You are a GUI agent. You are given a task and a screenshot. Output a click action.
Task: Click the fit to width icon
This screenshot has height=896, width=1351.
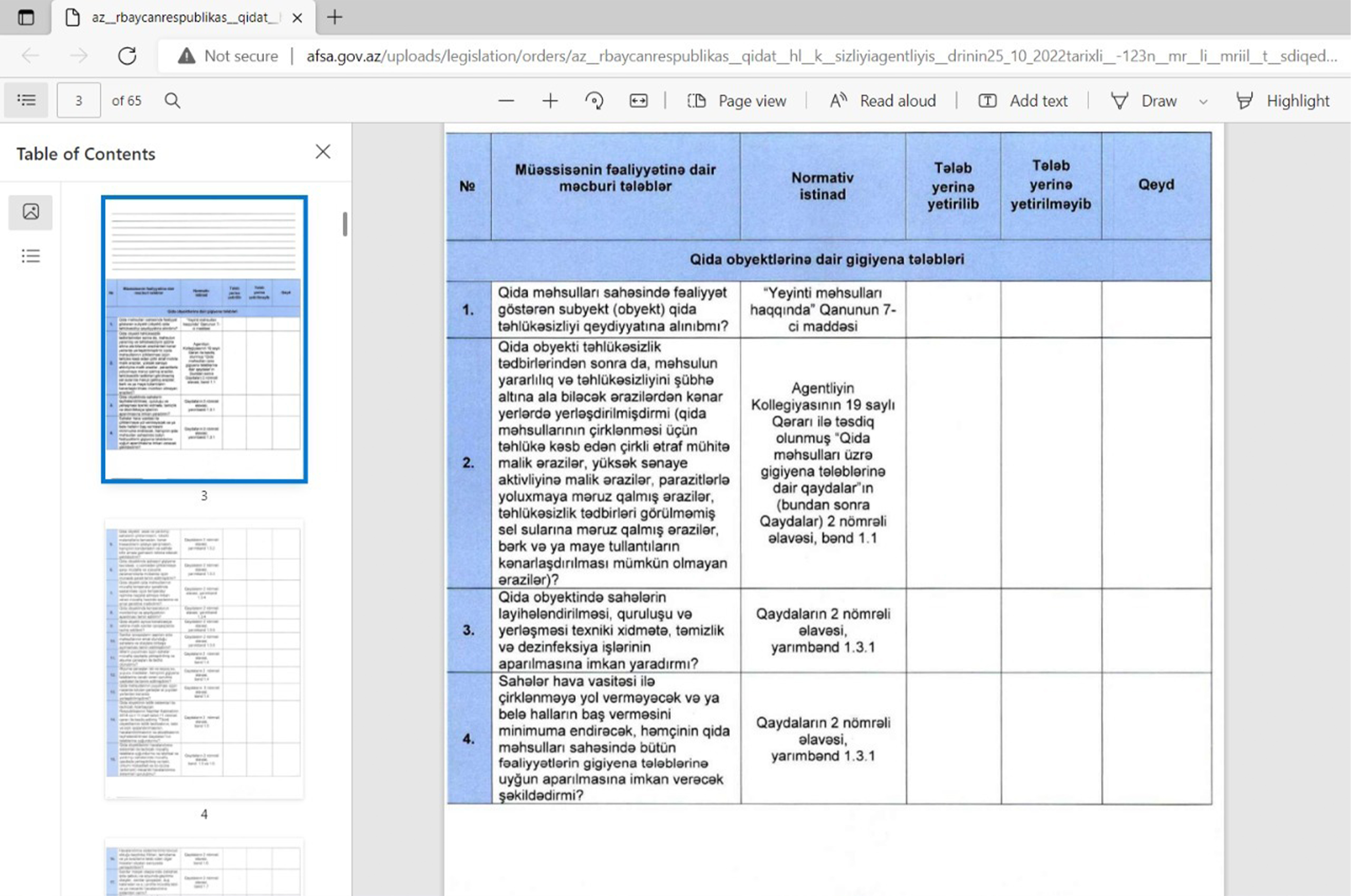point(638,101)
